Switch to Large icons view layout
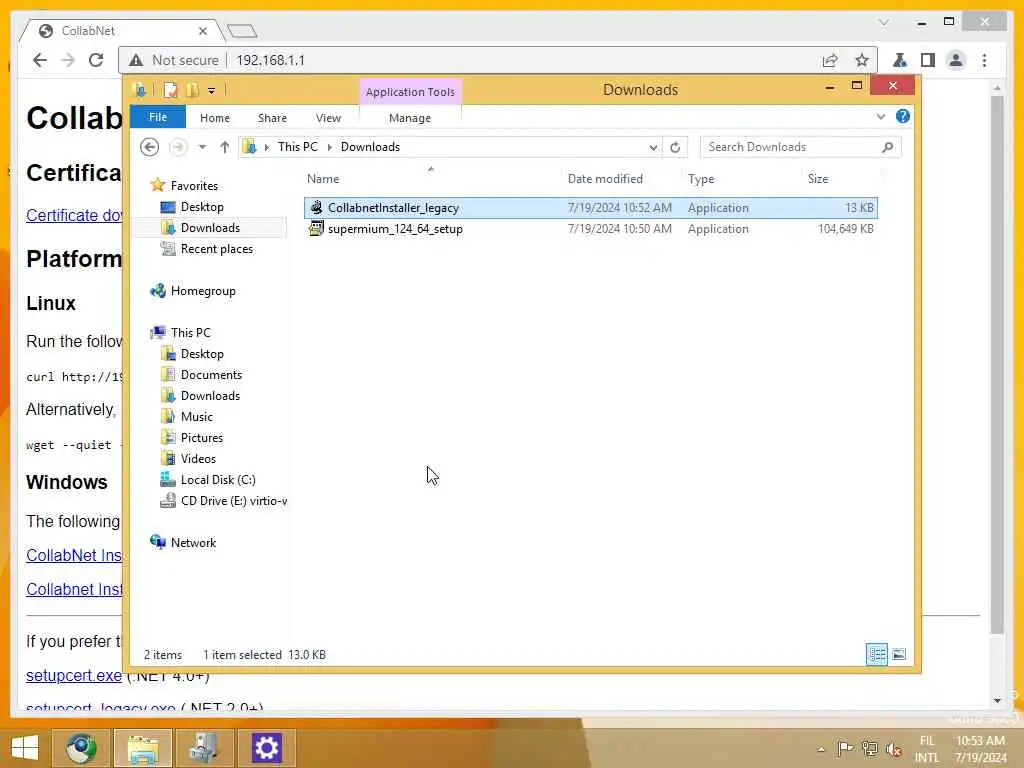 899,654
